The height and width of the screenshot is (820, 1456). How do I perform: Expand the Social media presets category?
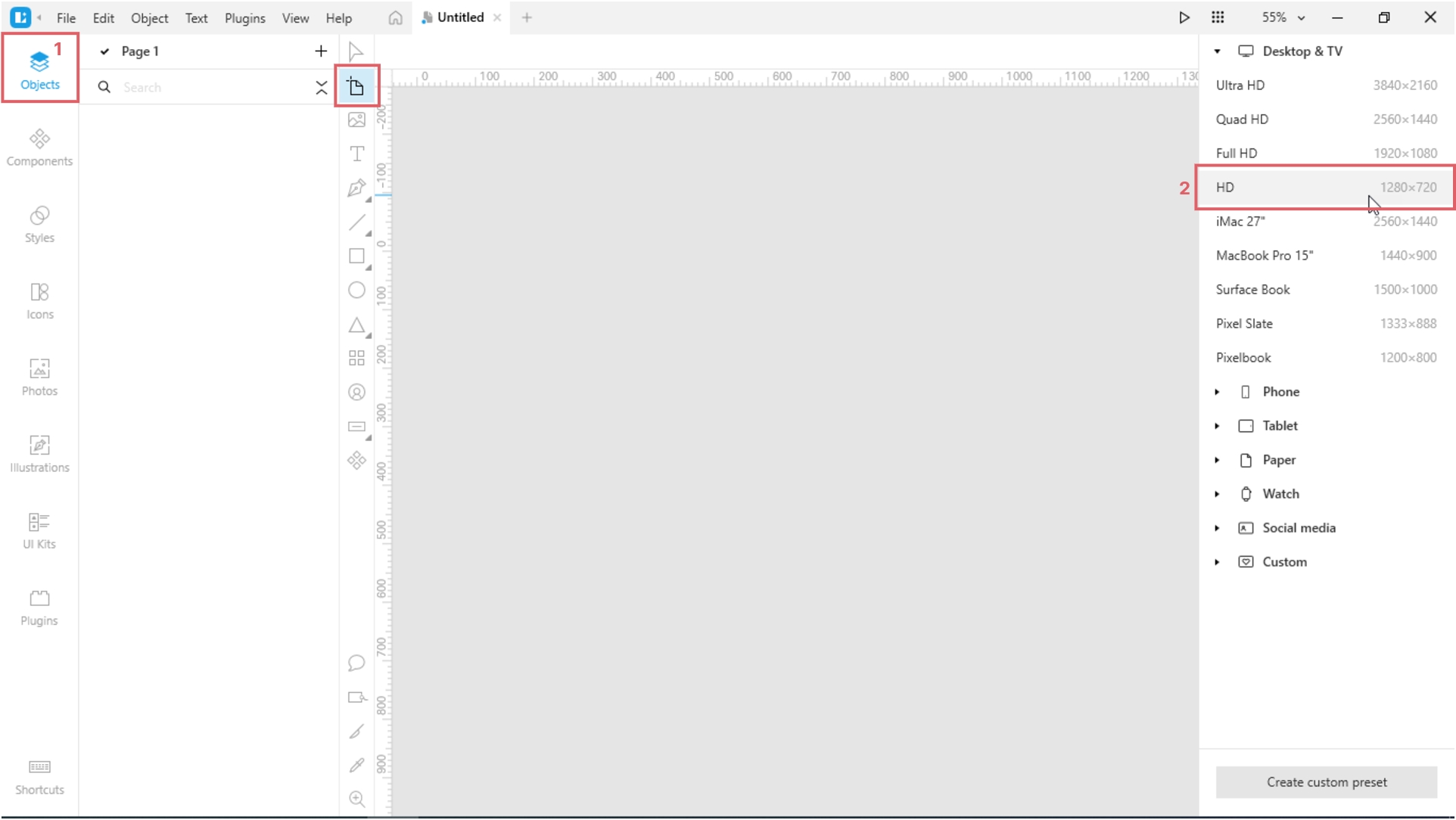[1217, 528]
